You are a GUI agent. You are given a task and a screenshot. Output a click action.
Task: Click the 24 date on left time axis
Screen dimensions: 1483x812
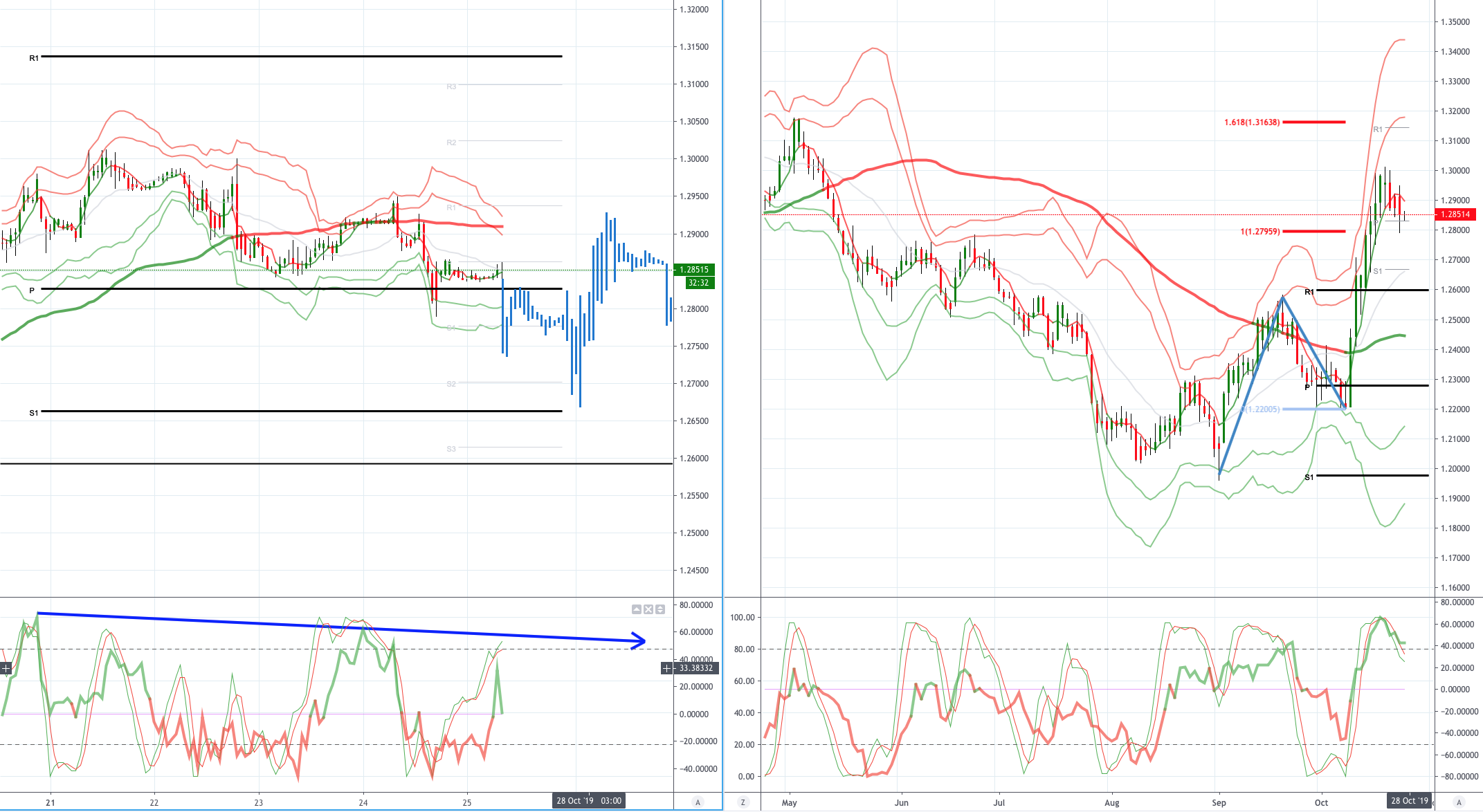pos(363,803)
